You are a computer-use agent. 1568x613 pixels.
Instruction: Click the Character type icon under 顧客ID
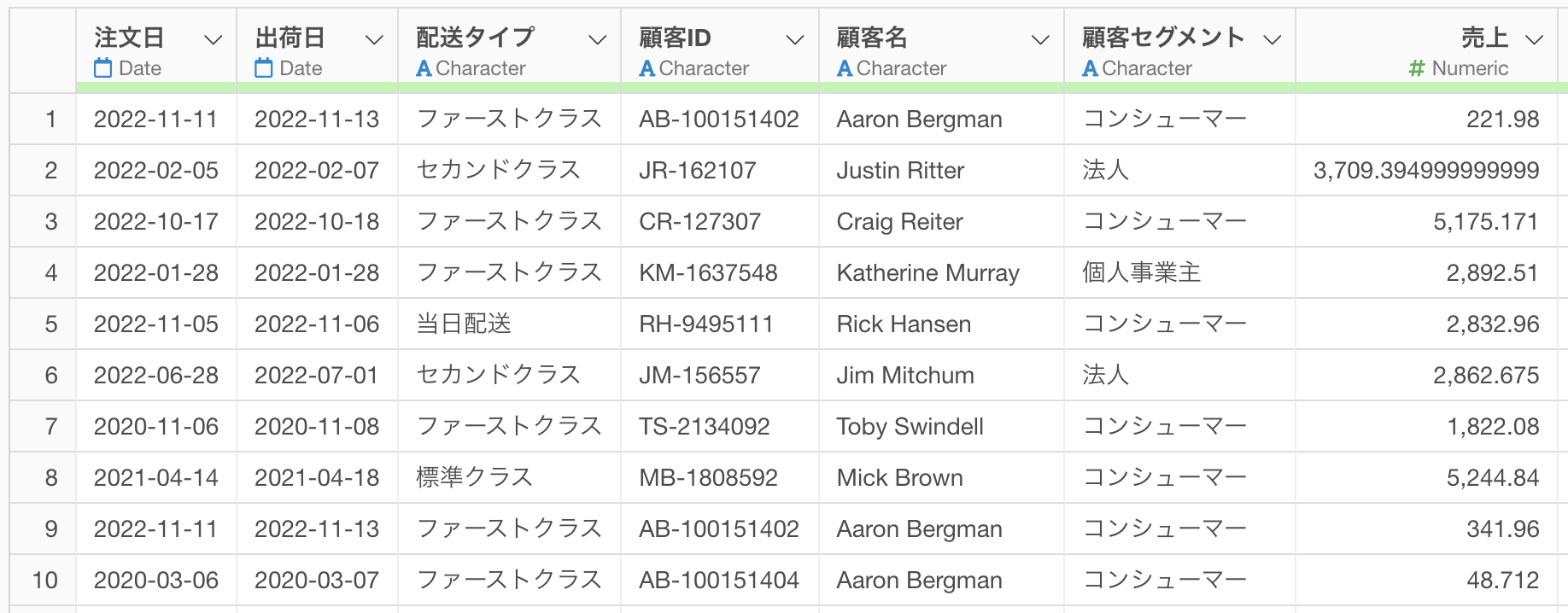point(647,68)
